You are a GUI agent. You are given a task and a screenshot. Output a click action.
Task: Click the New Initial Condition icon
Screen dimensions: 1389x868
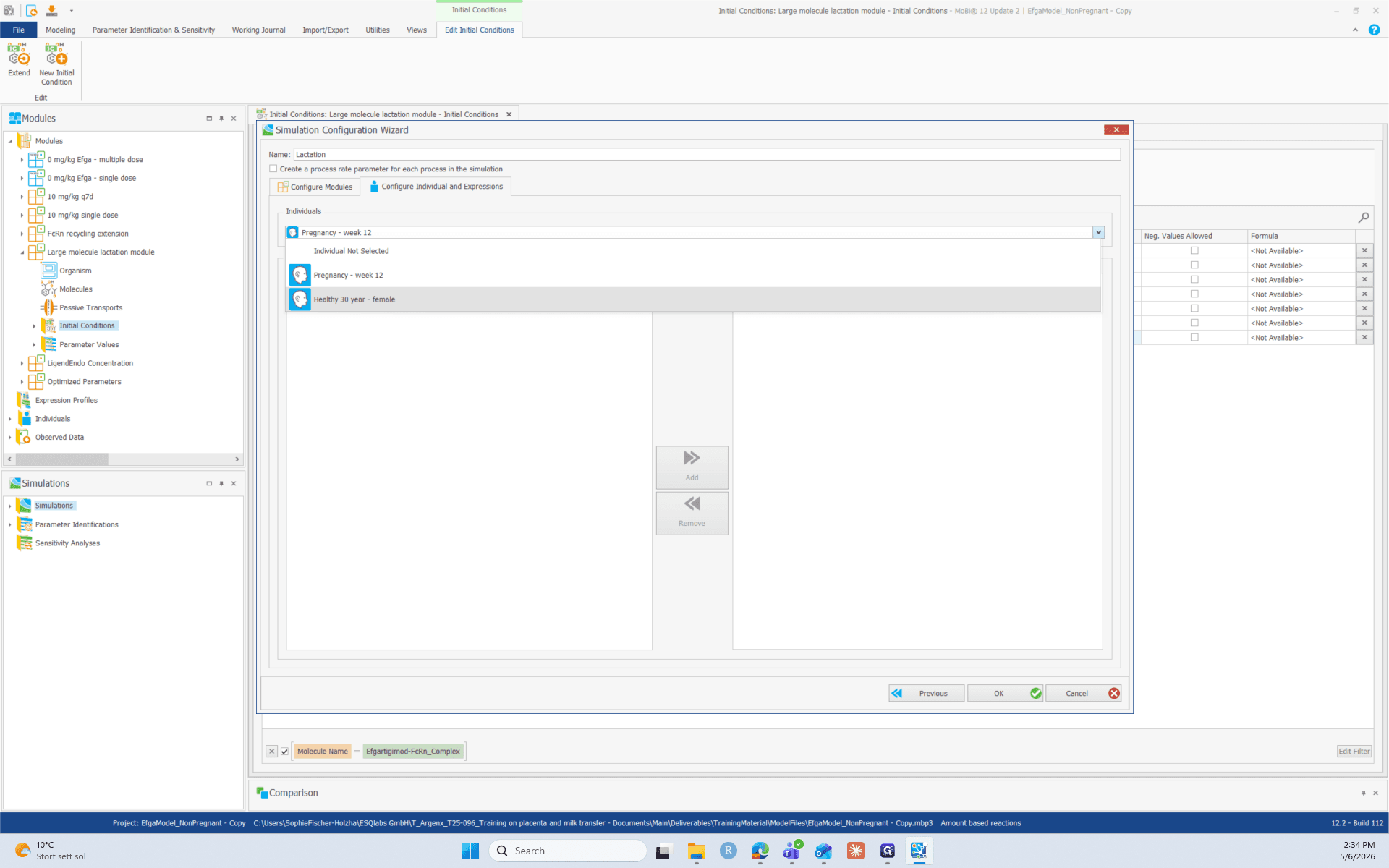[56, 55]
